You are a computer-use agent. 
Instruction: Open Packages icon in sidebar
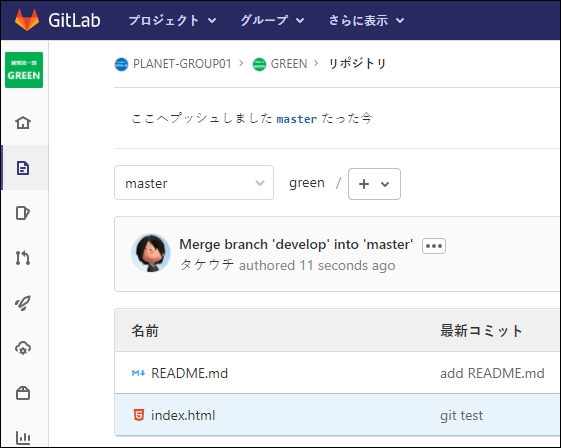tap(23, 393)
